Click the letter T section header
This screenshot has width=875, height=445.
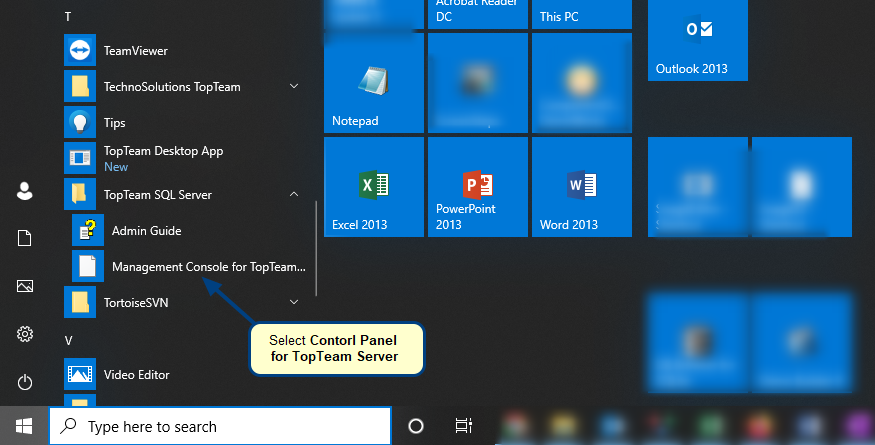[x=68, y=17]
